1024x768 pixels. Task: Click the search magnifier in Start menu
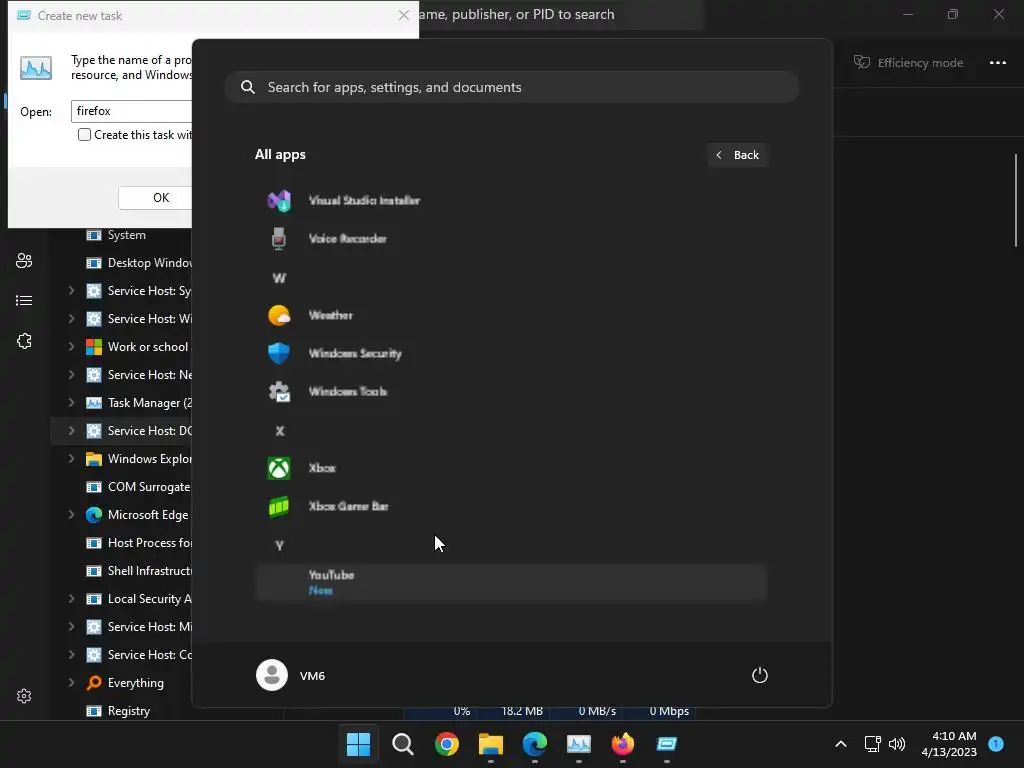(x=248, y=88)
